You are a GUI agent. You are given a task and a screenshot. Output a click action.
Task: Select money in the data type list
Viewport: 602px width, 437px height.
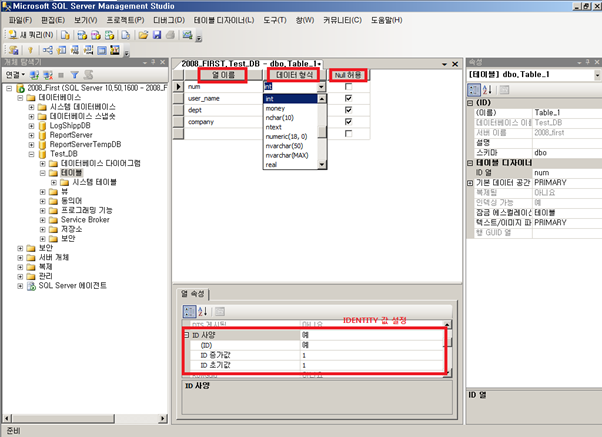291,109
